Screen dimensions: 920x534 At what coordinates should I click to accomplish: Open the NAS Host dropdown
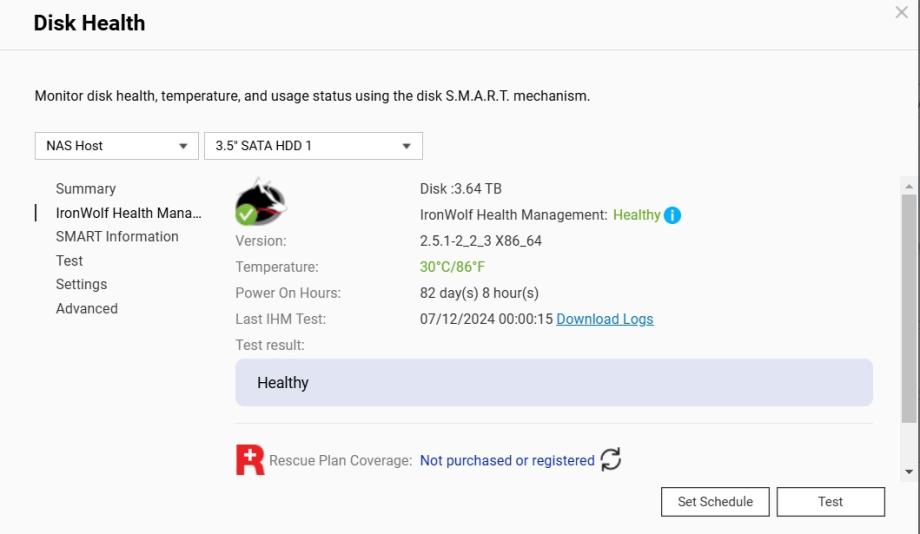116,146
